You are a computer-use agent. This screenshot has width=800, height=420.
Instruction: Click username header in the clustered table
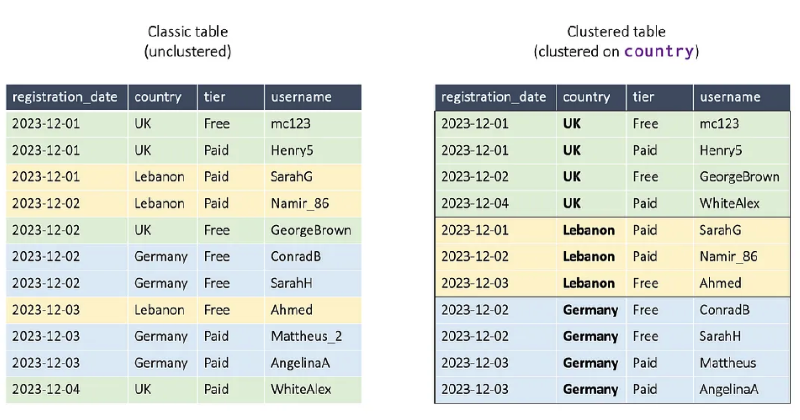coord(730,97)
